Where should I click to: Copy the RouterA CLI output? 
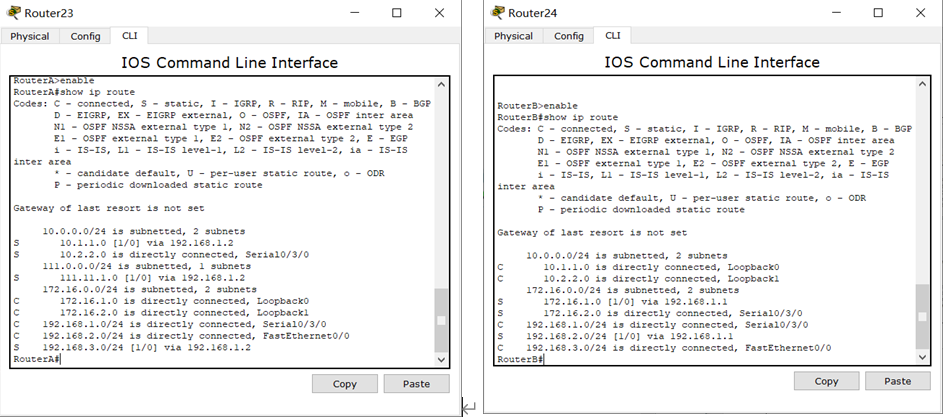pyautogui.click(x=345, y=384)
